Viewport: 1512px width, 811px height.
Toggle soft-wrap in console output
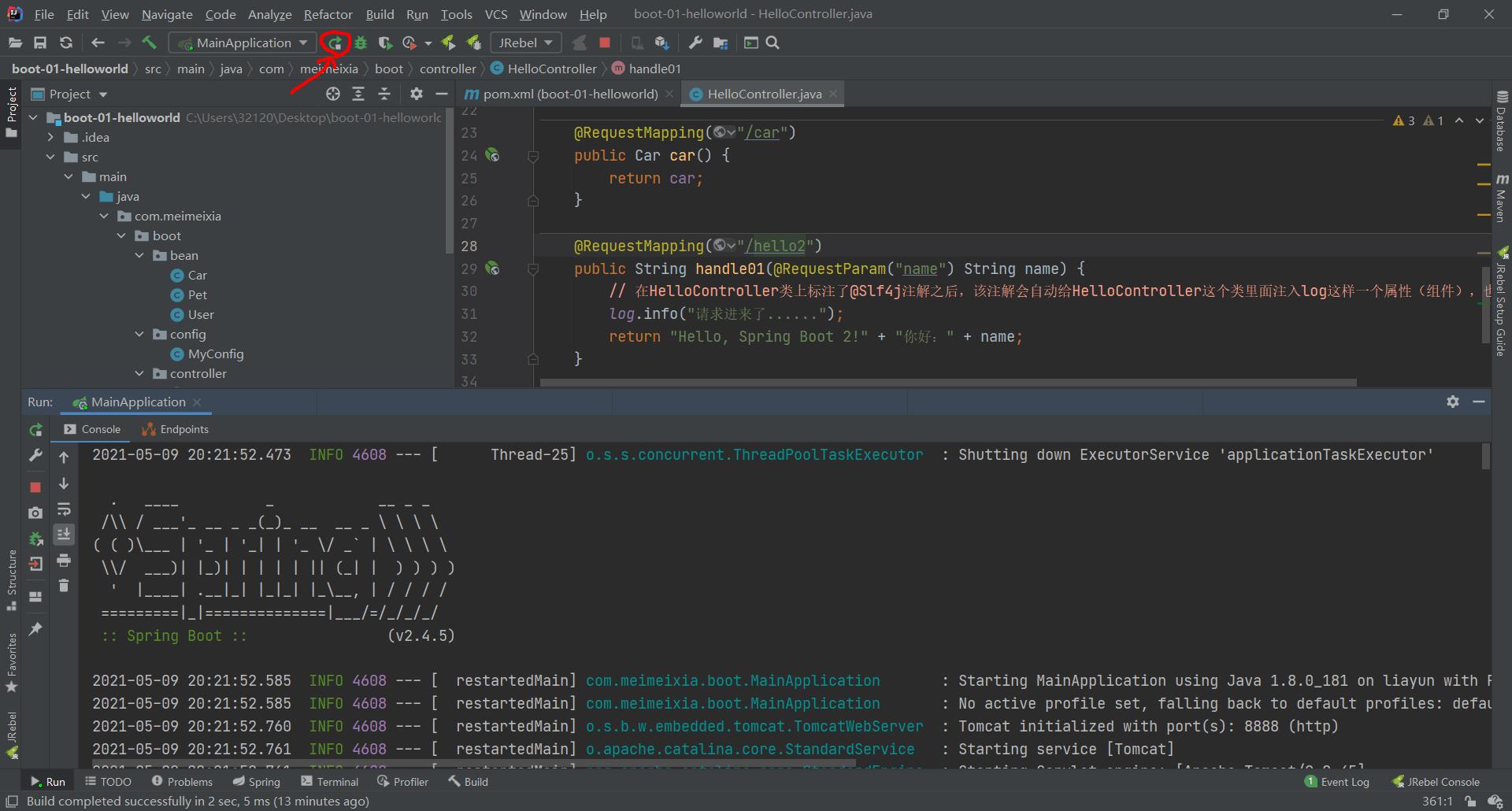click(64, 509)
